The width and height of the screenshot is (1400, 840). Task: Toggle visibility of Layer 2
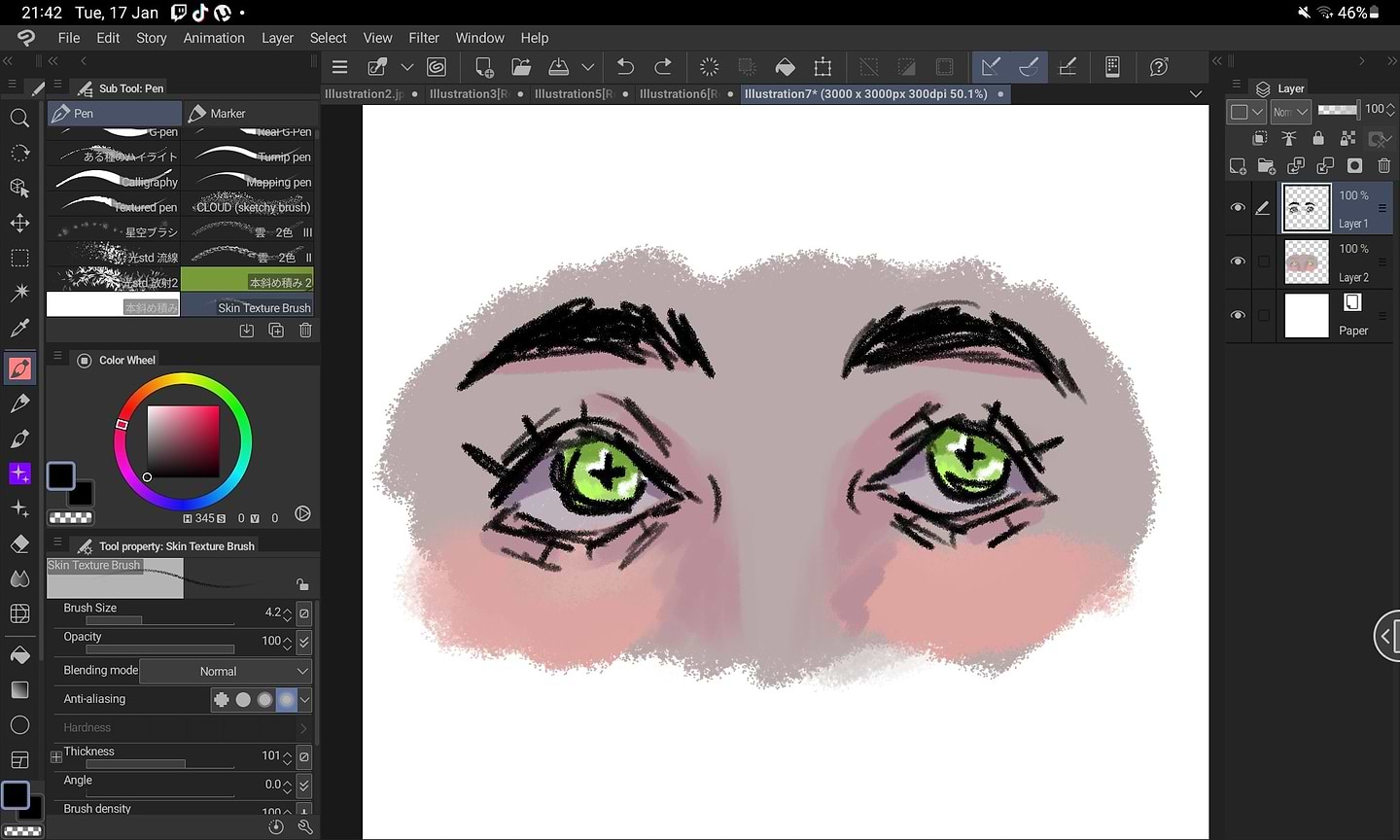coord(1238,262)
